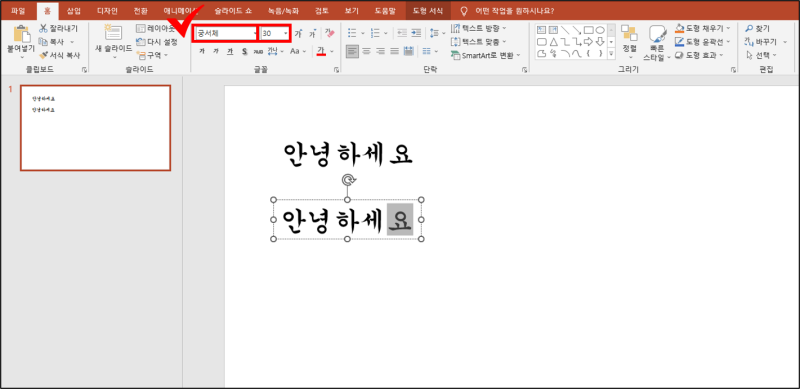Open Arrange (정렬) options
Image resolution: width=800 pixels, height=389 pixels.
pyautogui.click(x=630, y=42)
